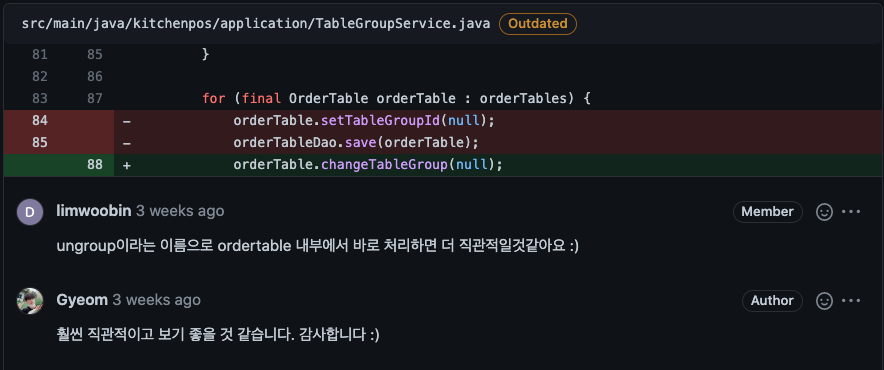The height and width of the screenshot is (370, 884).
Task: Click the Outdated label badge
Action: click(x=538, y=24)
